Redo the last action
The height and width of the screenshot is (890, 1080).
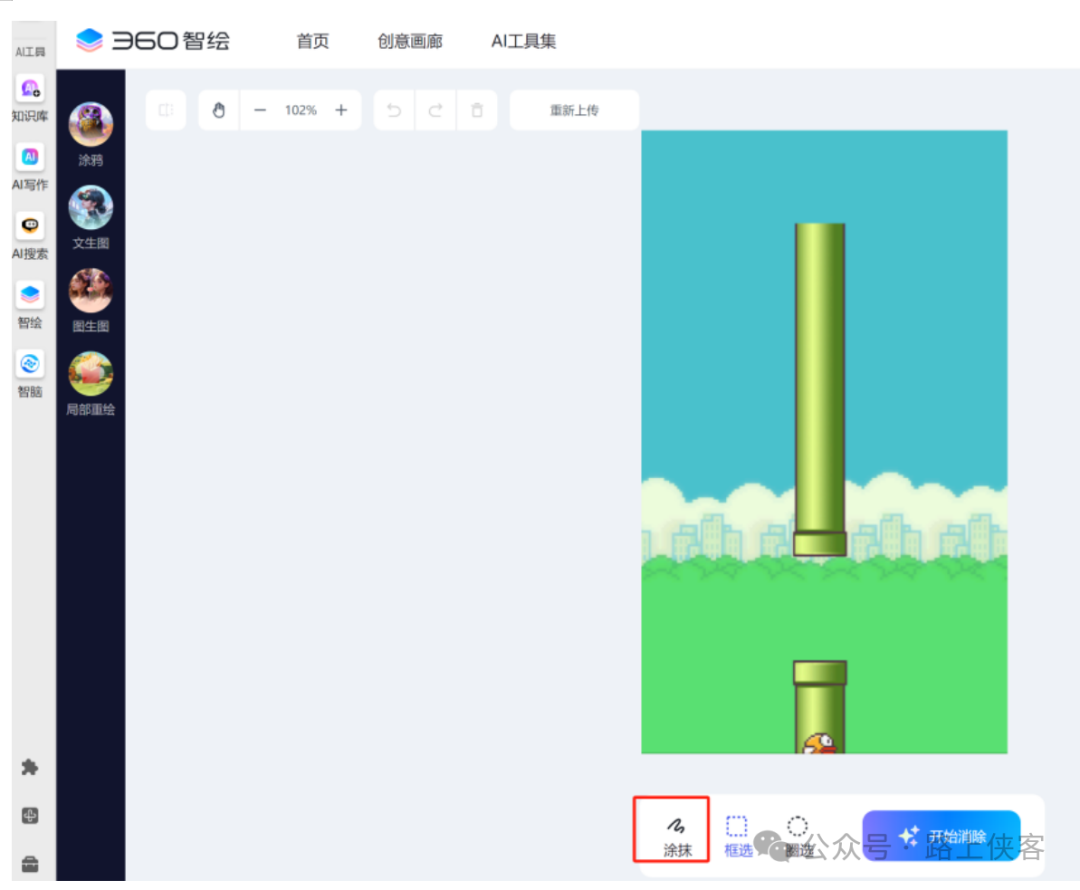435,110
